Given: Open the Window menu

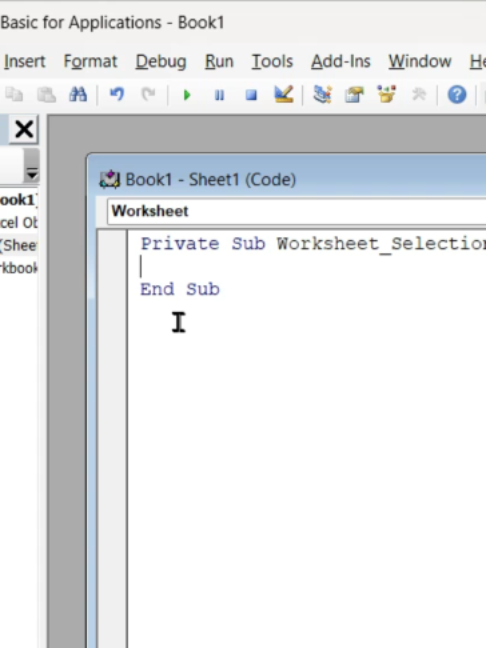Looking at the screenshot, I should [x=419, y=62].
